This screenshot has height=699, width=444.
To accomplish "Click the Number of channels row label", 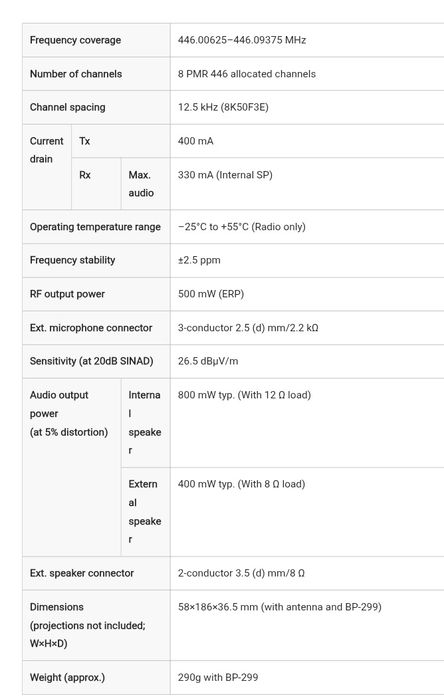I will 76,74.
